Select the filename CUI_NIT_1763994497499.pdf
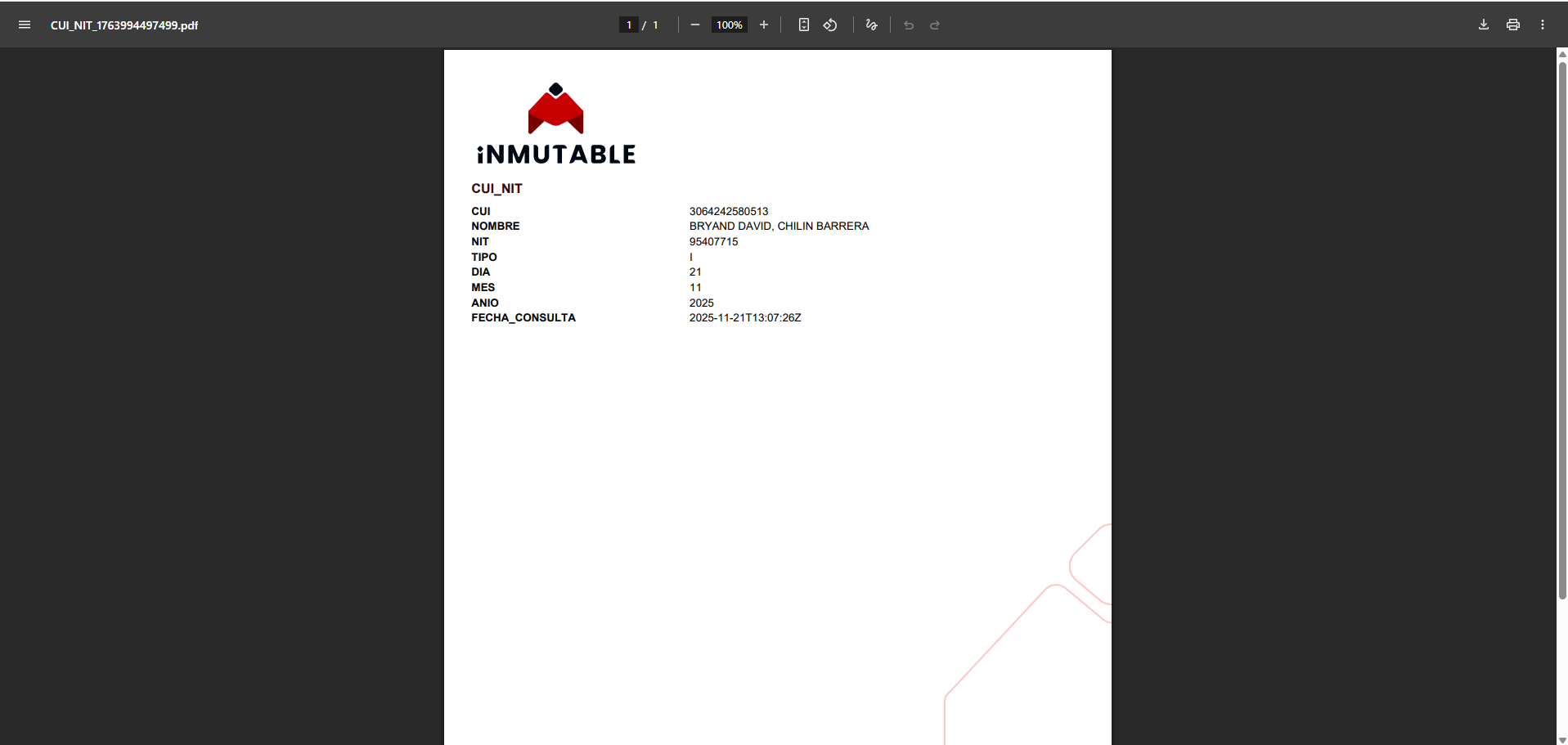The width and height of the screenshot is (1568, 745). [124, 25]
